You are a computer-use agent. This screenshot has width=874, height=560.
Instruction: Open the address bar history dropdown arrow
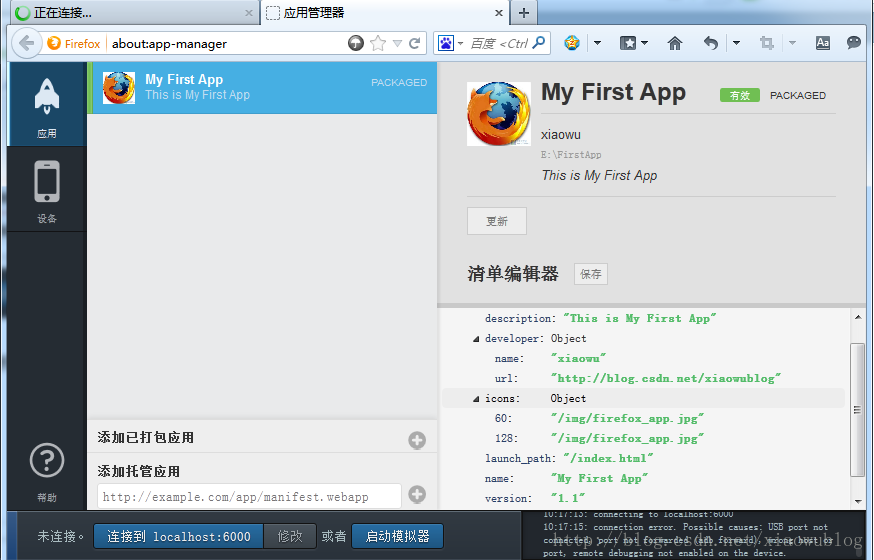pos(397,43)
